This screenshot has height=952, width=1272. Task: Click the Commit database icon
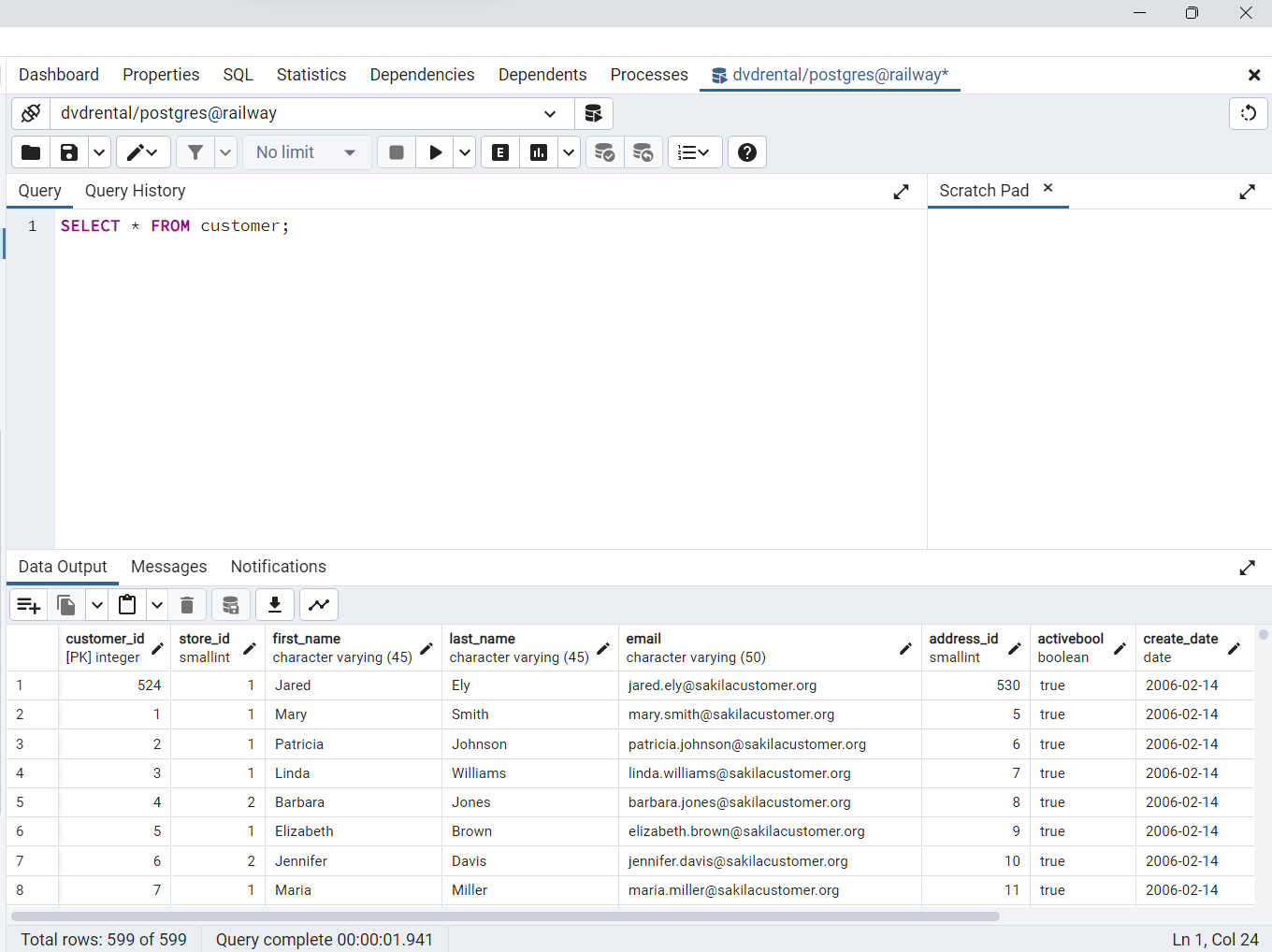(605, 152)
